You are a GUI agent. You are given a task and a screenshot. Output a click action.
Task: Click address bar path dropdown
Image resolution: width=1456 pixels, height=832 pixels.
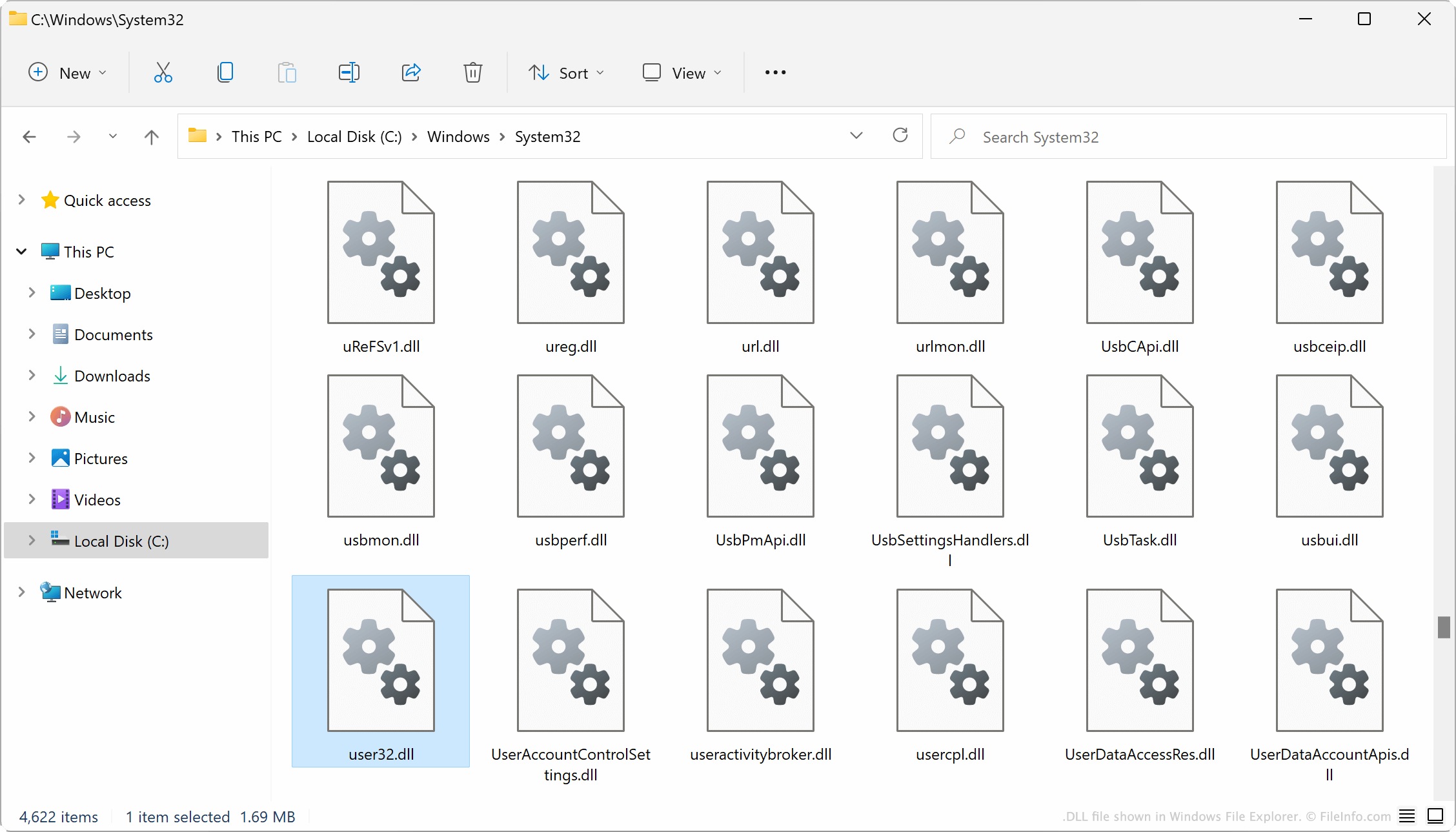pyautogui.click(x=856, y=136)
